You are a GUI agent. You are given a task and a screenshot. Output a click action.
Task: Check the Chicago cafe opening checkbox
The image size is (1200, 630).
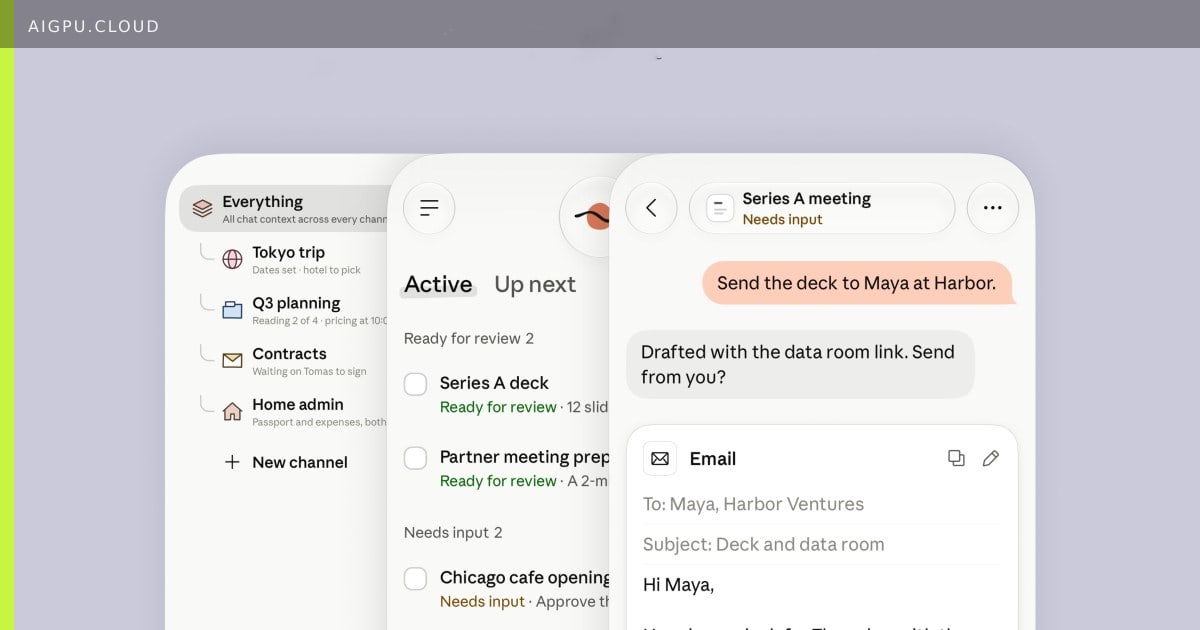pyautogui.click(x=416, y=578)
